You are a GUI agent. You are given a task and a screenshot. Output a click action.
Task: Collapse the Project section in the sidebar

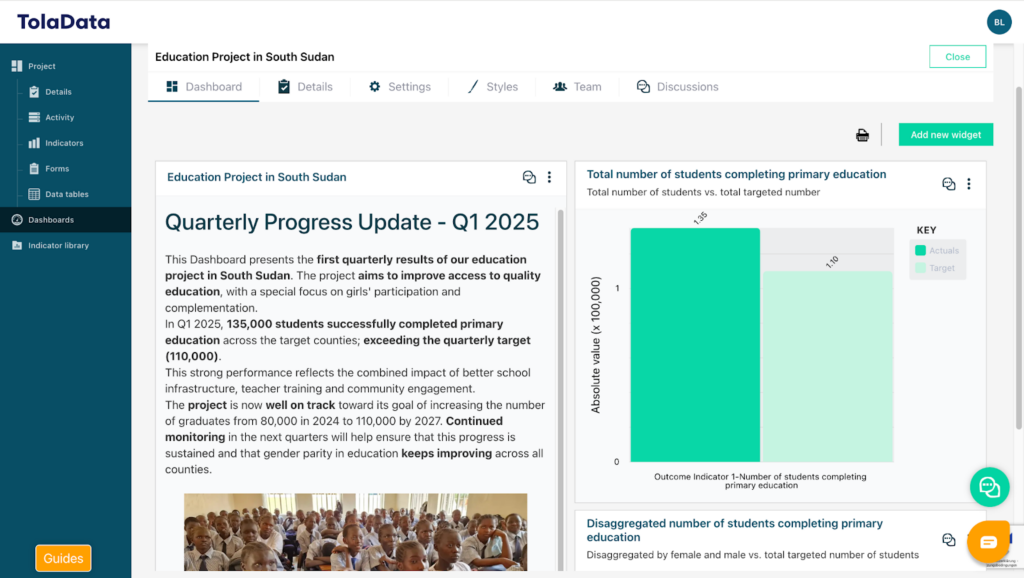point(42,66)
